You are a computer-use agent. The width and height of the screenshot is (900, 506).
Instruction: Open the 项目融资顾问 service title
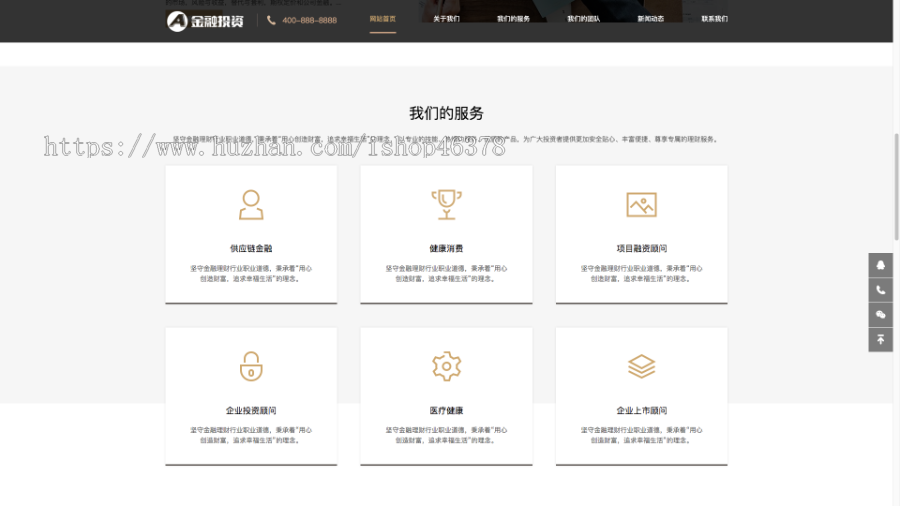pyautogui.click(x=642, y=248)
